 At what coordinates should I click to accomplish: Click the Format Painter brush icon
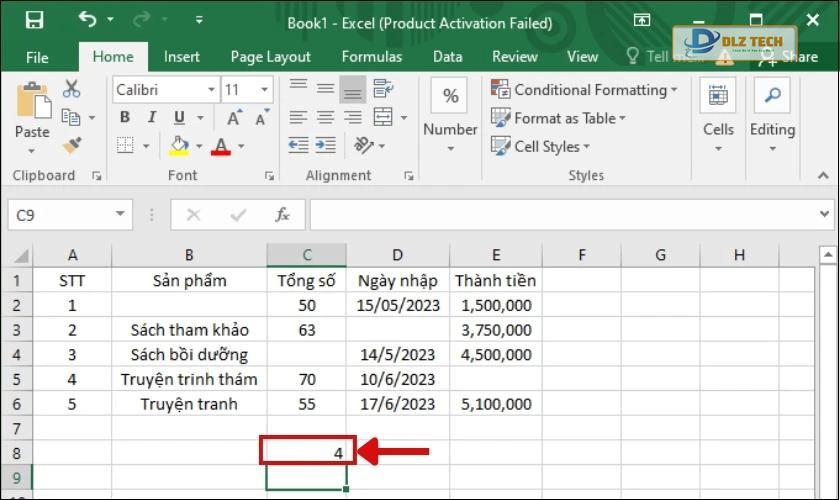tap(72, 145)
